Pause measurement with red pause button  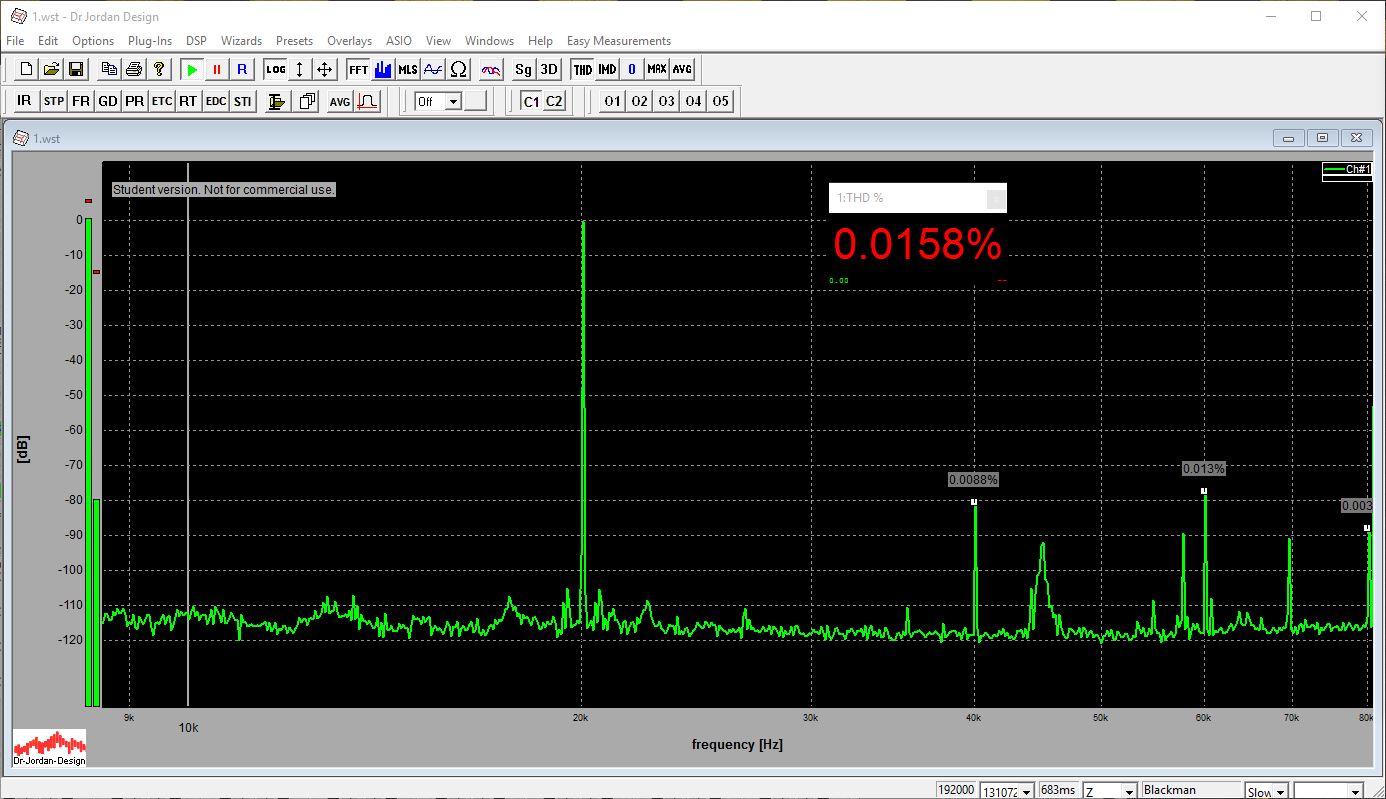point(216,69)
